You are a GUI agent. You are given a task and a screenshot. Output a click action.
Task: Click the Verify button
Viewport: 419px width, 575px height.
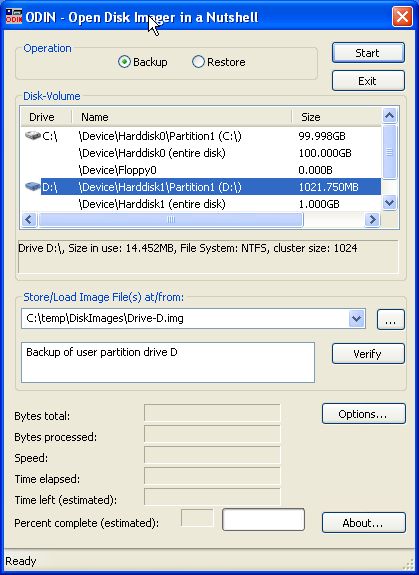point(368,354)
